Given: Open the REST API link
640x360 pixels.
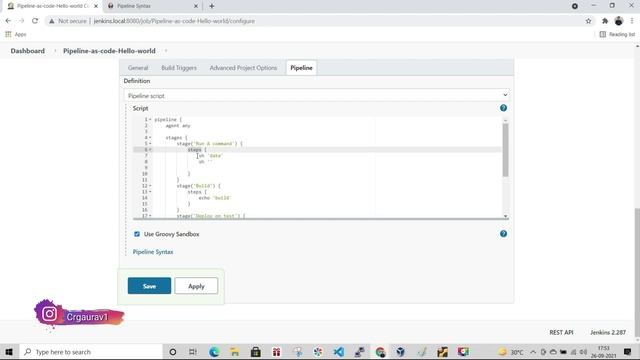Looking at the screenshot, I should coord(561,332).
